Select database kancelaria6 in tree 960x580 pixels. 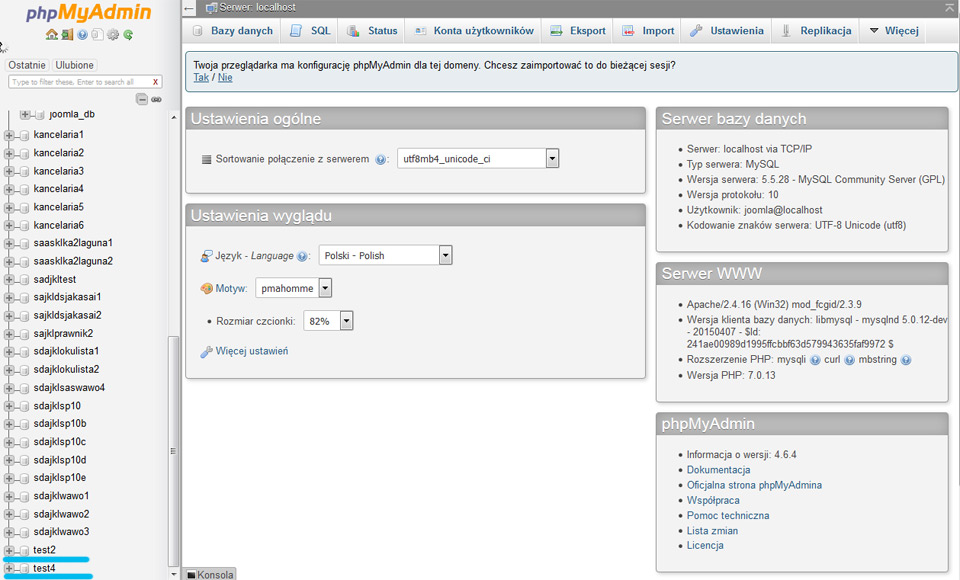pos(59,225)
